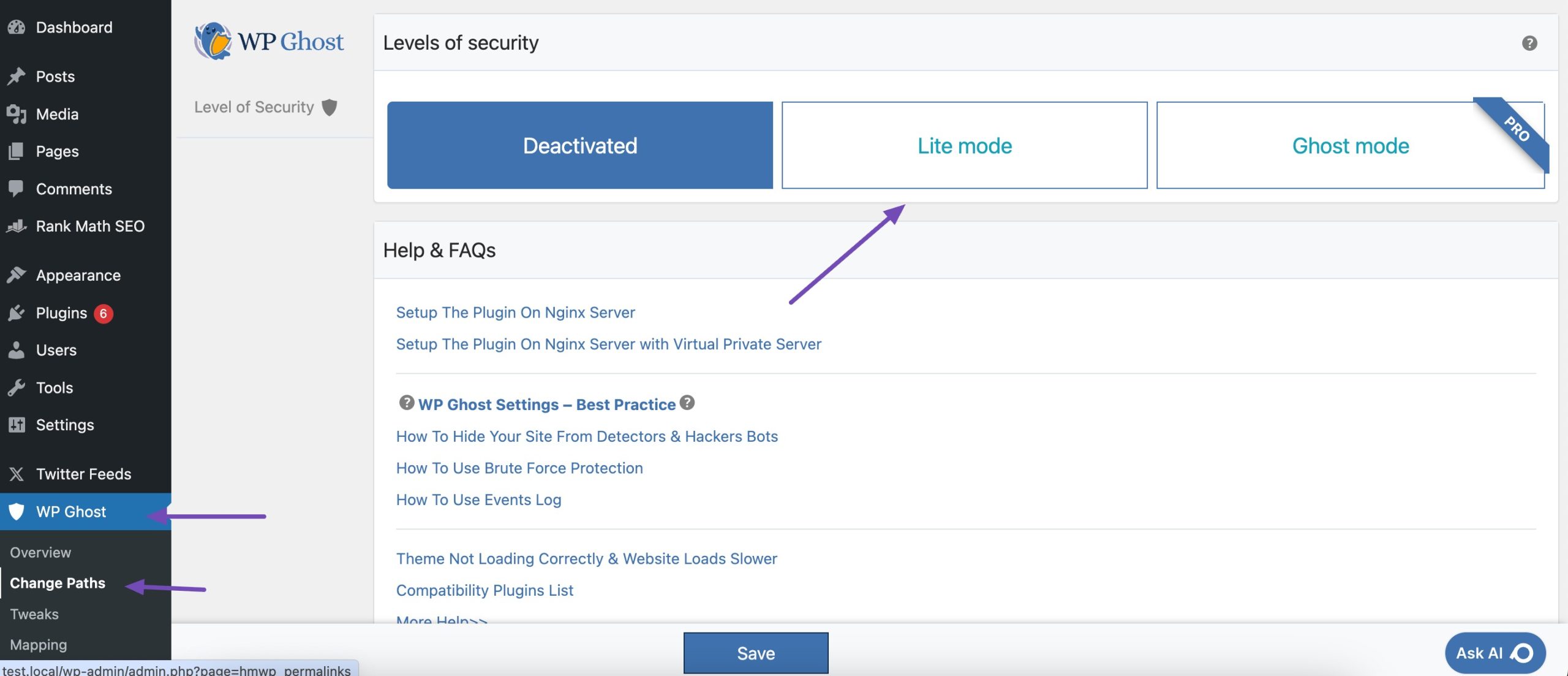Screen dimensions: 1568x676
Task: Open Settings menu item
Action: (86, 425)
